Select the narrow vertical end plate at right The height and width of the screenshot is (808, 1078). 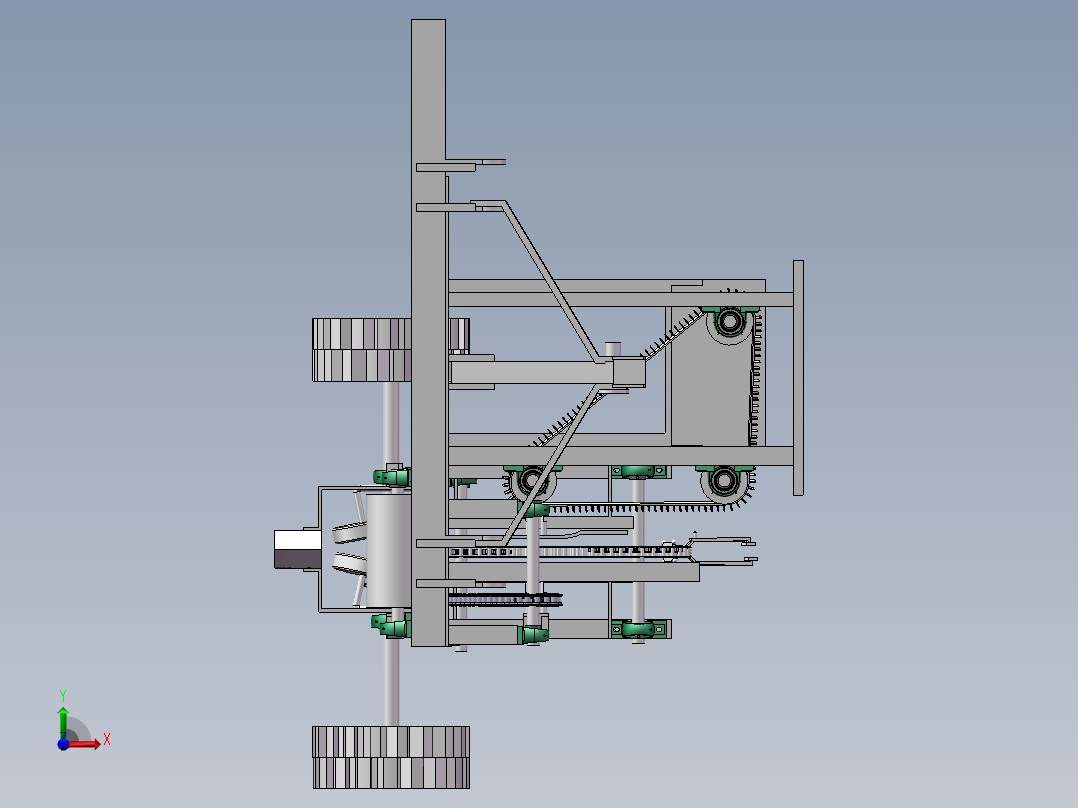(x=798, y=378)
